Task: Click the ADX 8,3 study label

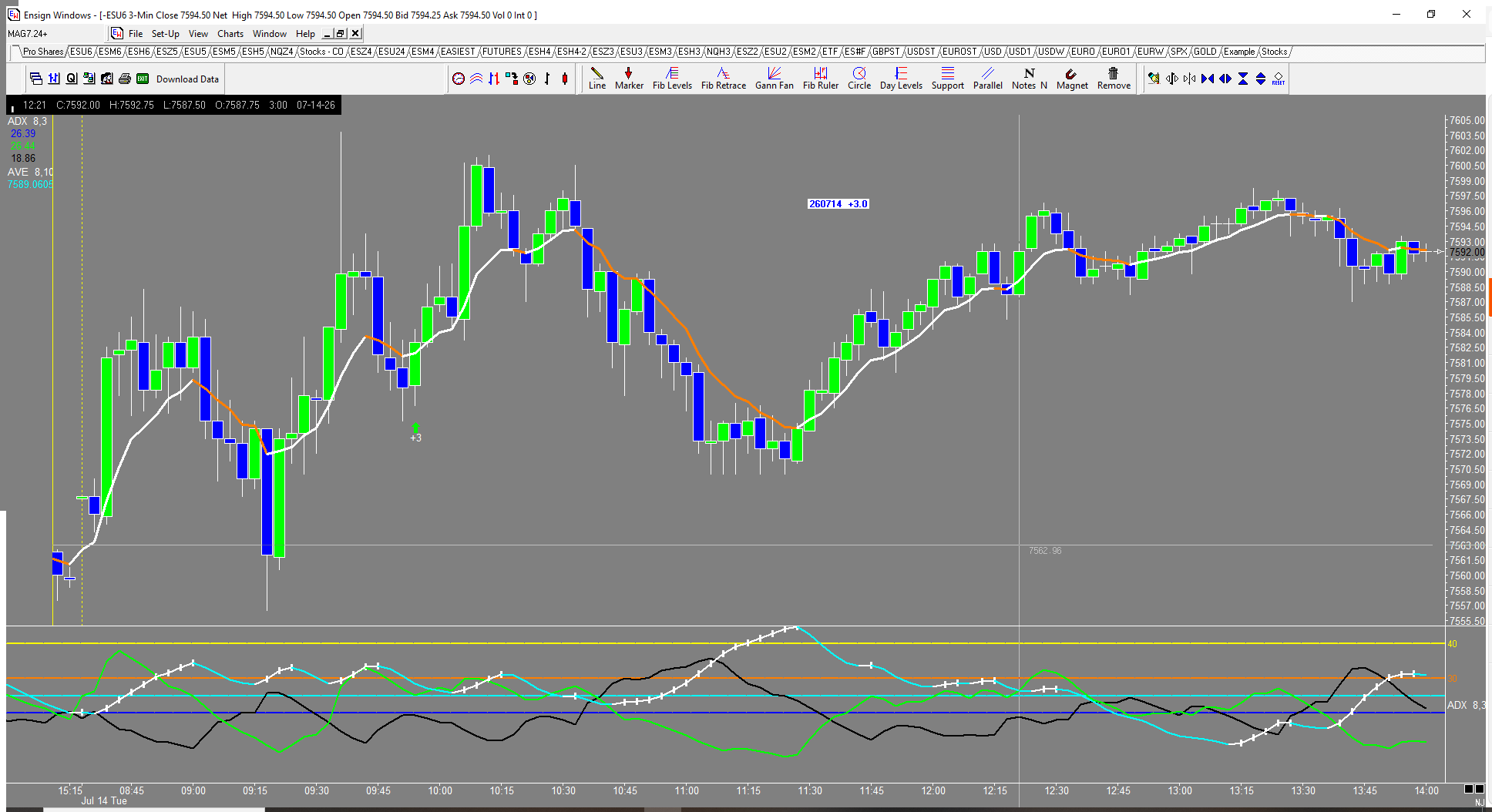Action: pyautogui.click(x=27, y=121)
